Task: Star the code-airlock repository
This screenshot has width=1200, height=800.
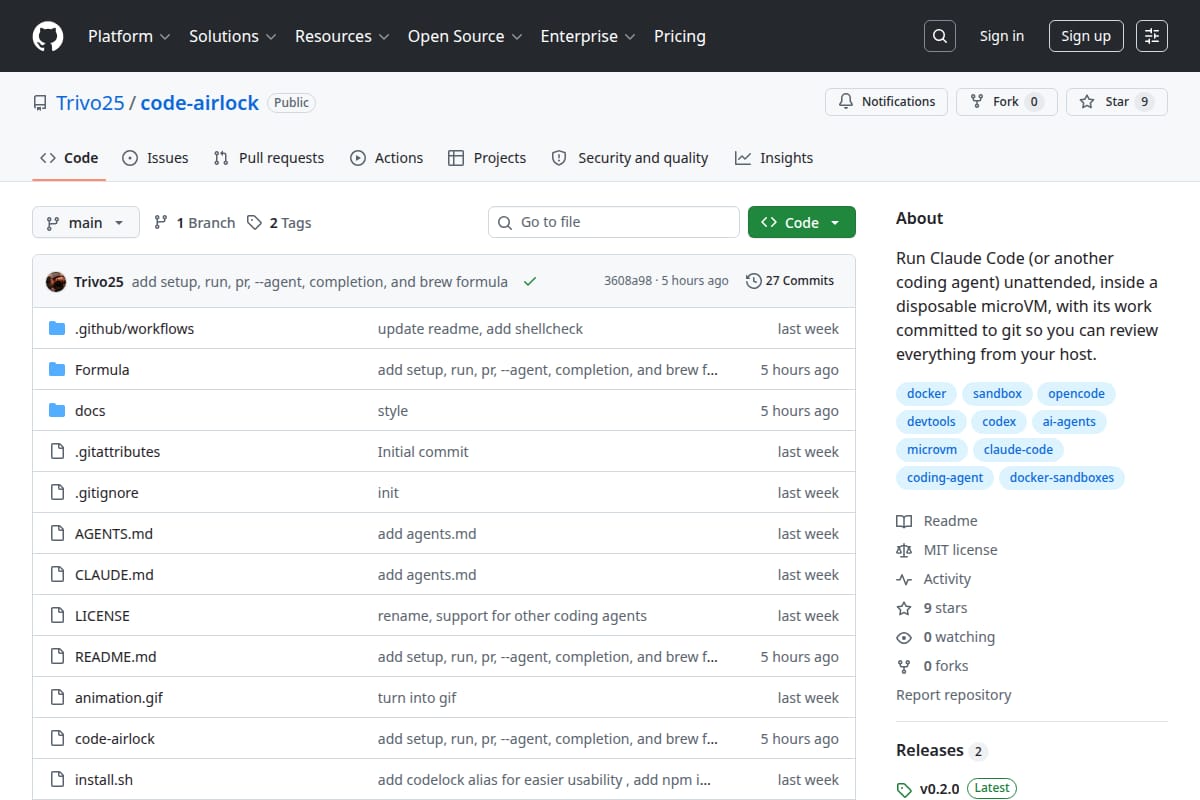Action: [1116, 102]
